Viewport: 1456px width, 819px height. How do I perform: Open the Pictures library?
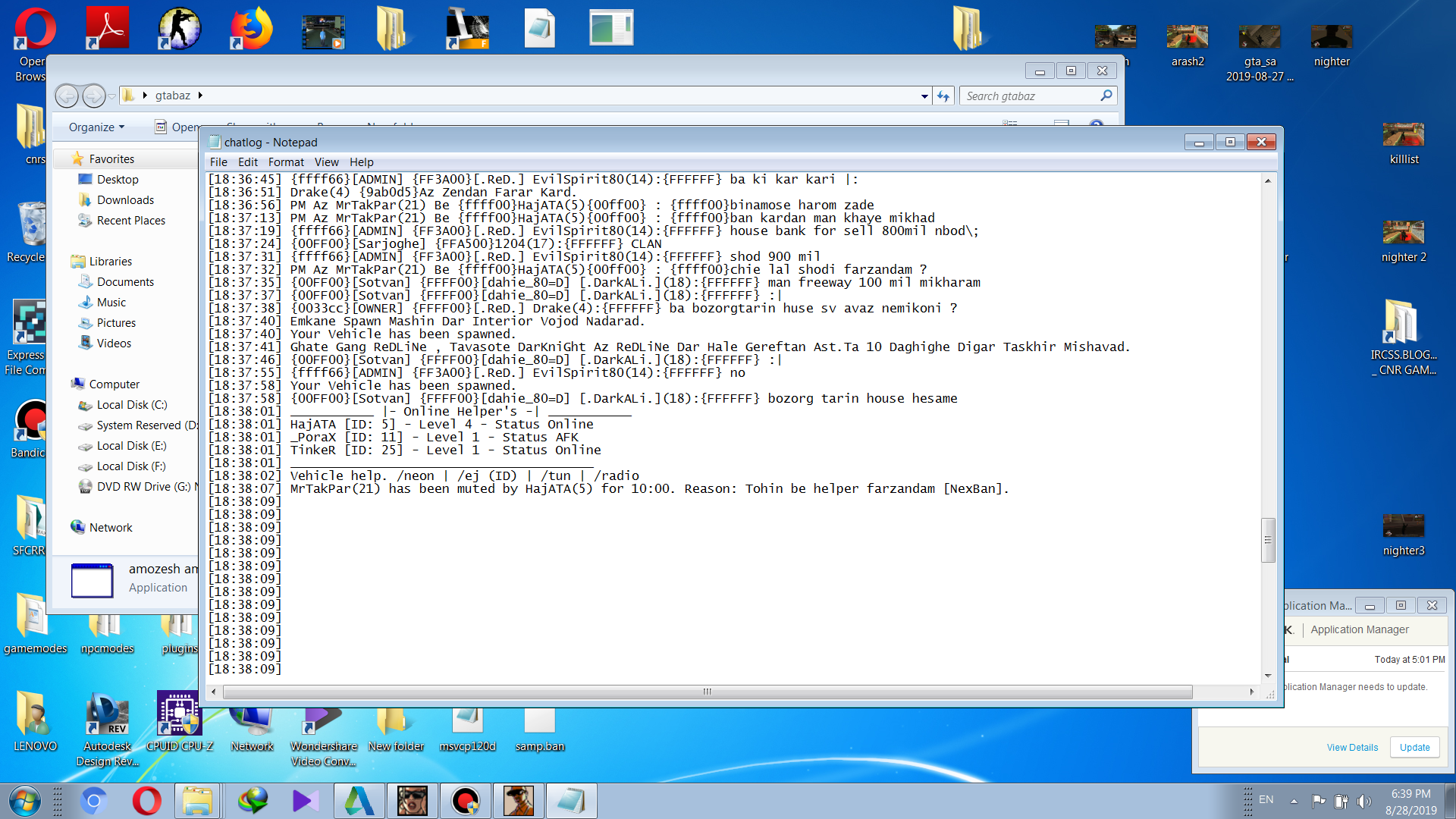tap(116, 323)
